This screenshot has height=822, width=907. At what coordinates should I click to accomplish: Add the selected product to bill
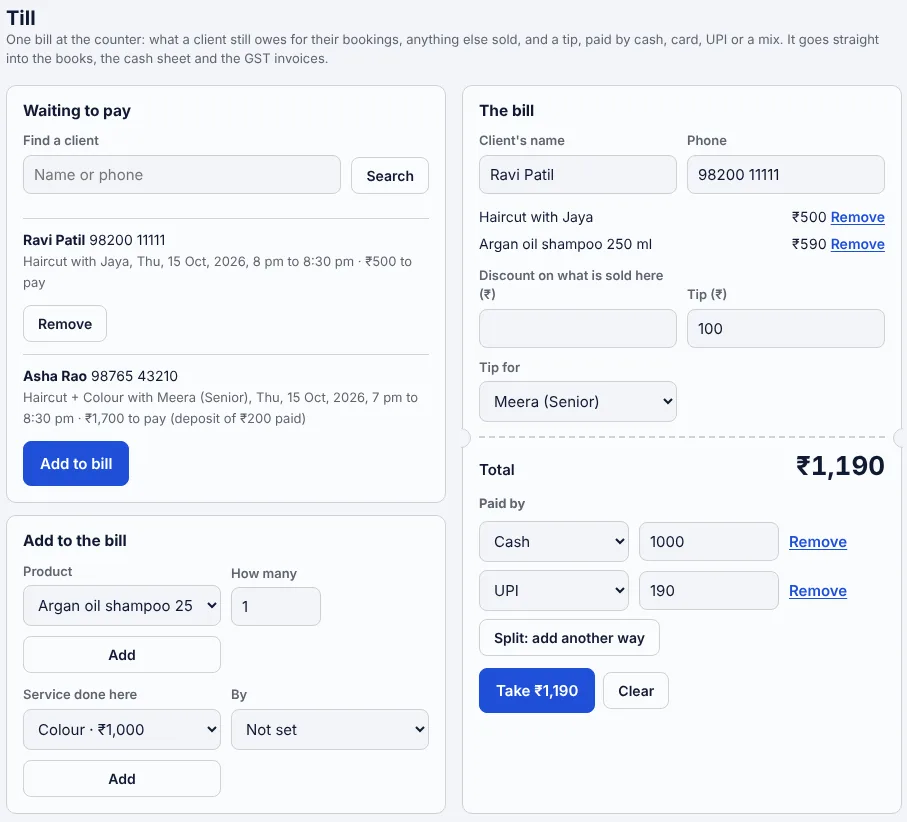point(121,655)
